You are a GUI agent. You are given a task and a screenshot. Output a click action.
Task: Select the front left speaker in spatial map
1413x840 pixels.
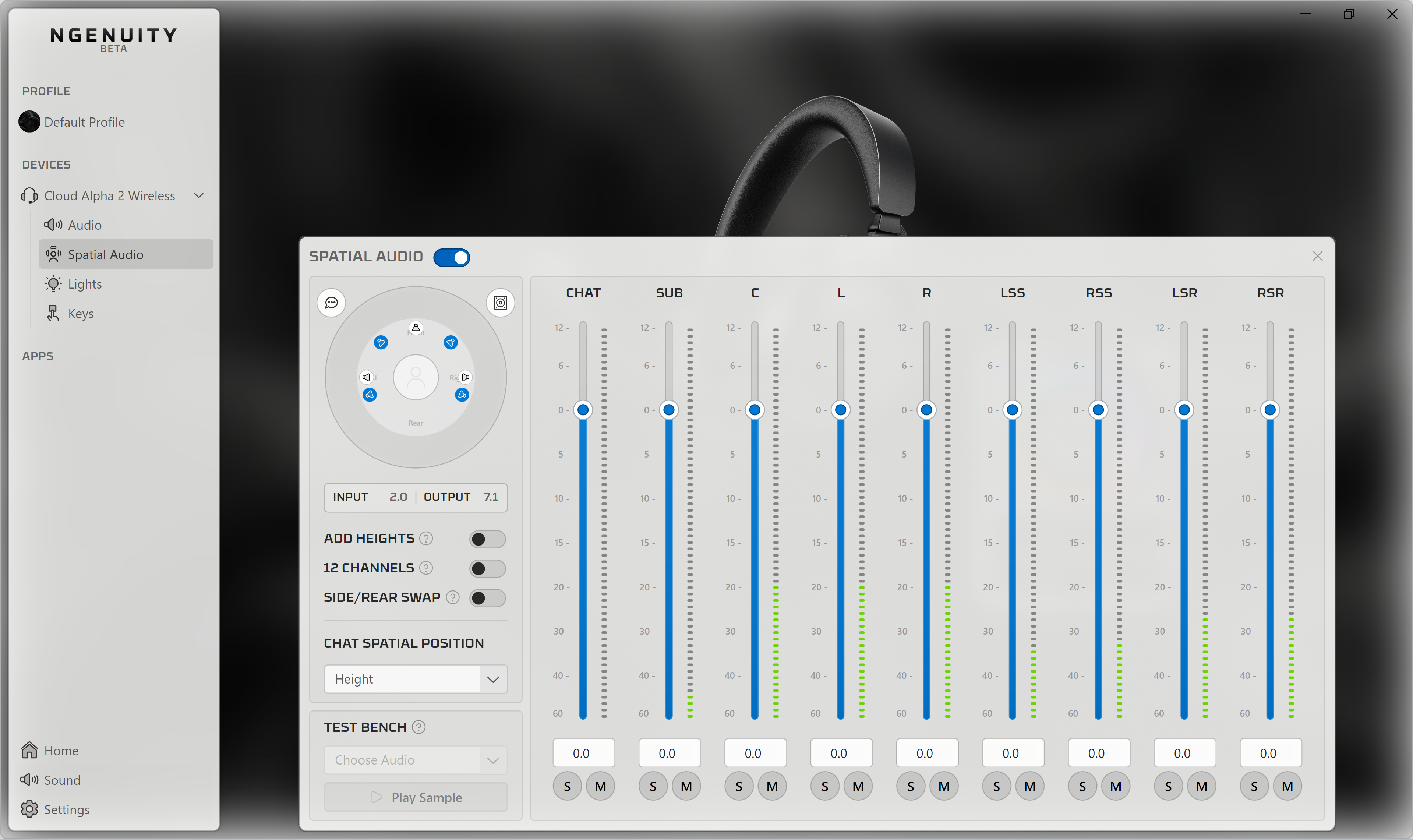pos(381,342)
